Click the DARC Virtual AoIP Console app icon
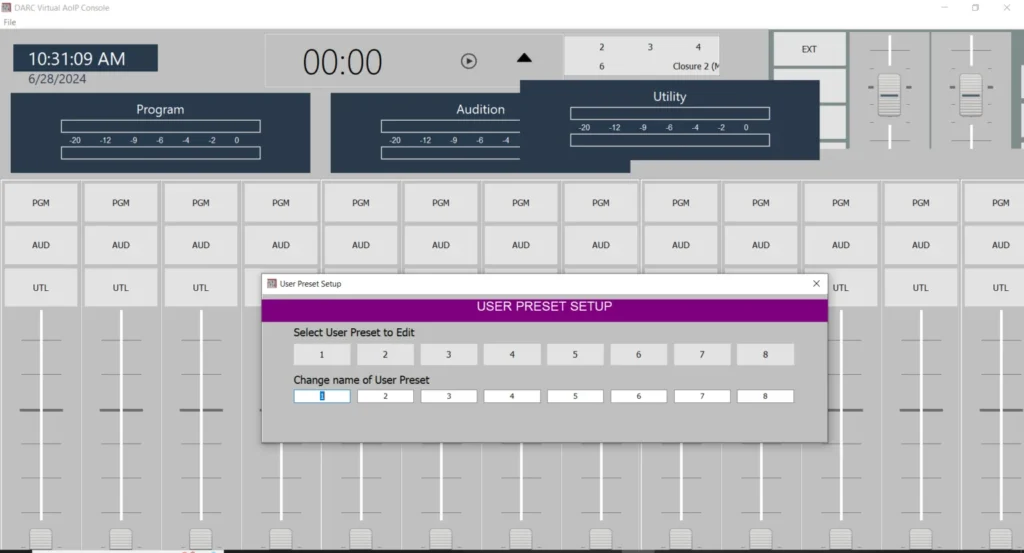The width and height of the screenshot is (1024, 553). point(6,7)
